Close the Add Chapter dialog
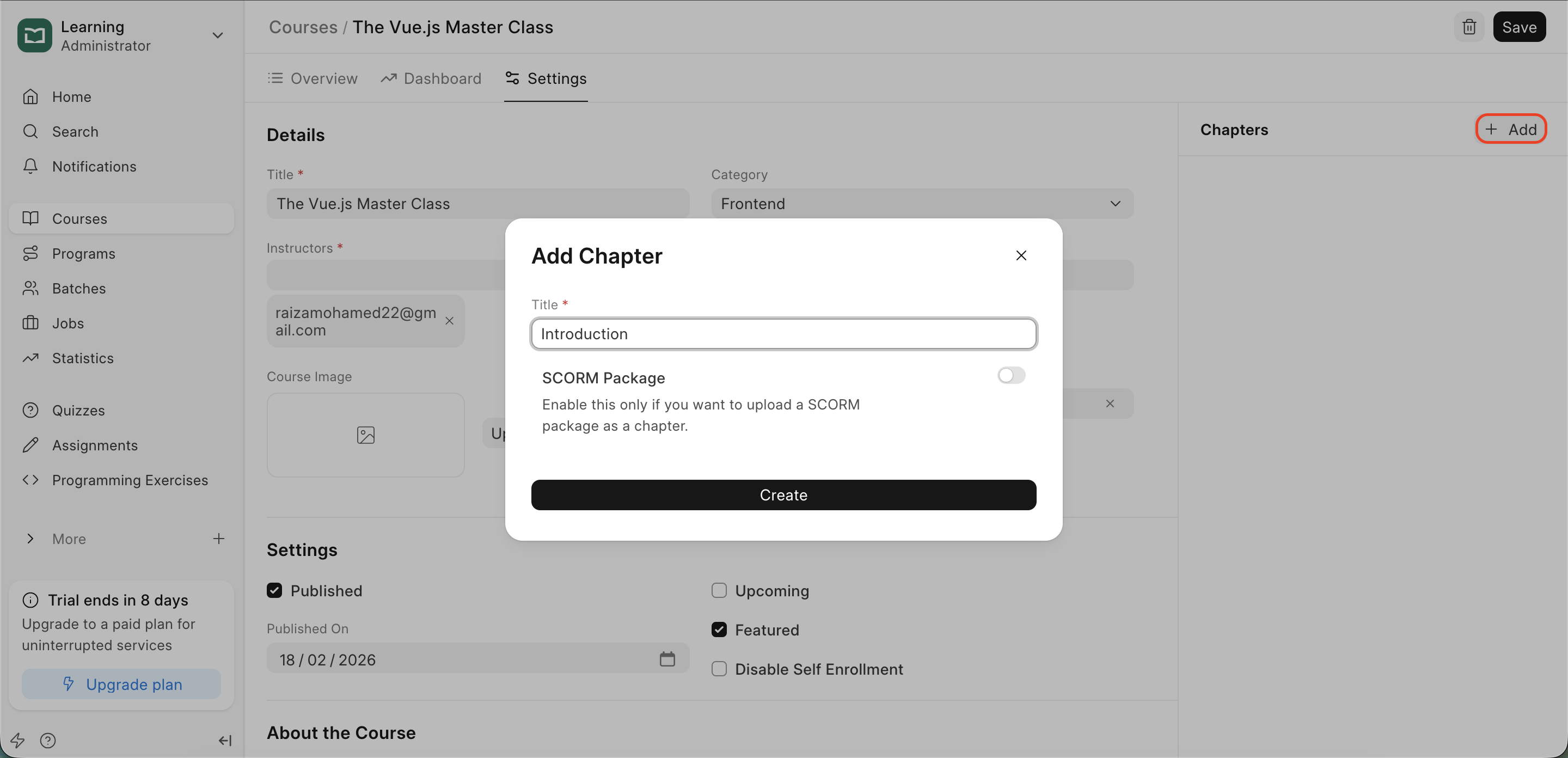The height and width of the screenshot is (758, 1568). (x=1021, y=256)
